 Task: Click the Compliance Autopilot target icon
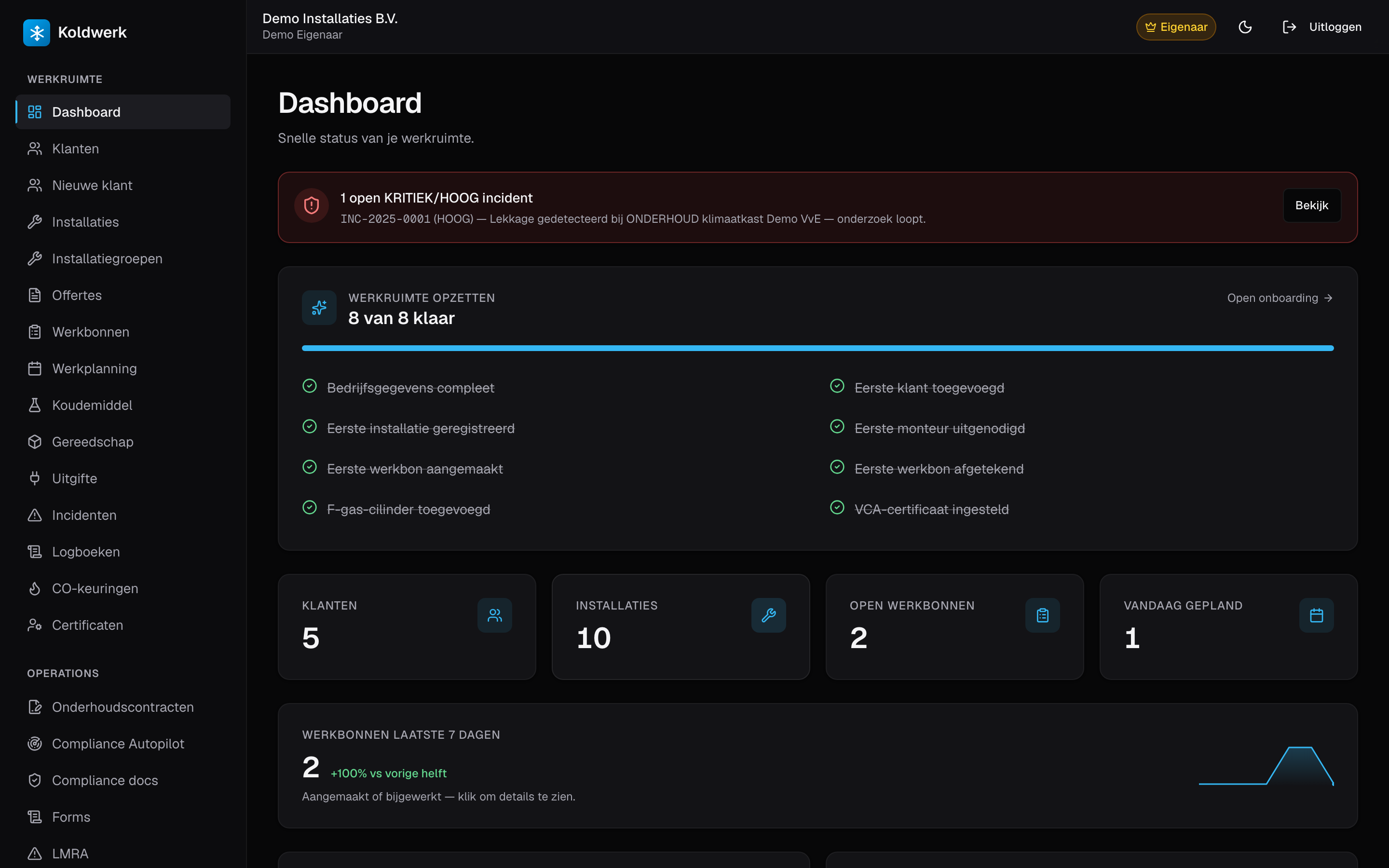(x=35, y=744)
